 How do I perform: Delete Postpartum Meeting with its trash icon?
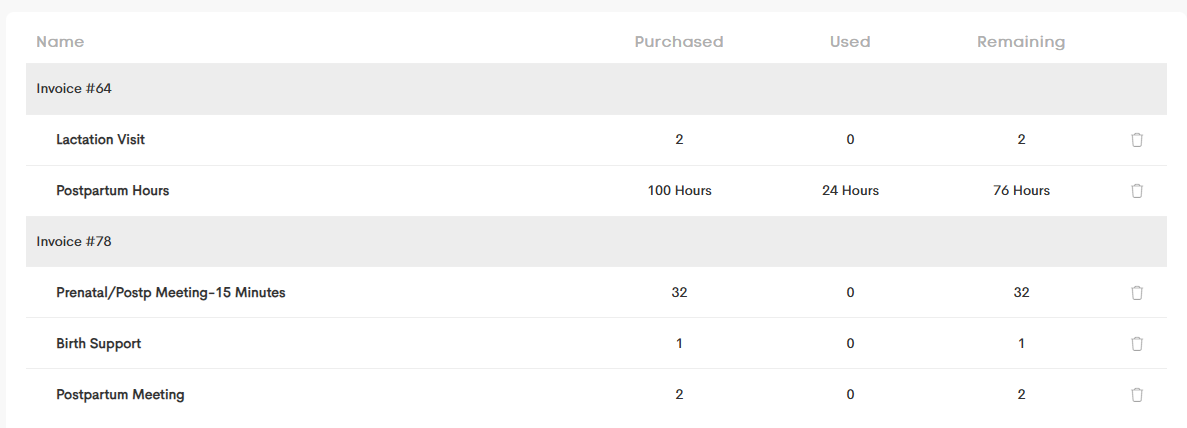coord(1136,395)
